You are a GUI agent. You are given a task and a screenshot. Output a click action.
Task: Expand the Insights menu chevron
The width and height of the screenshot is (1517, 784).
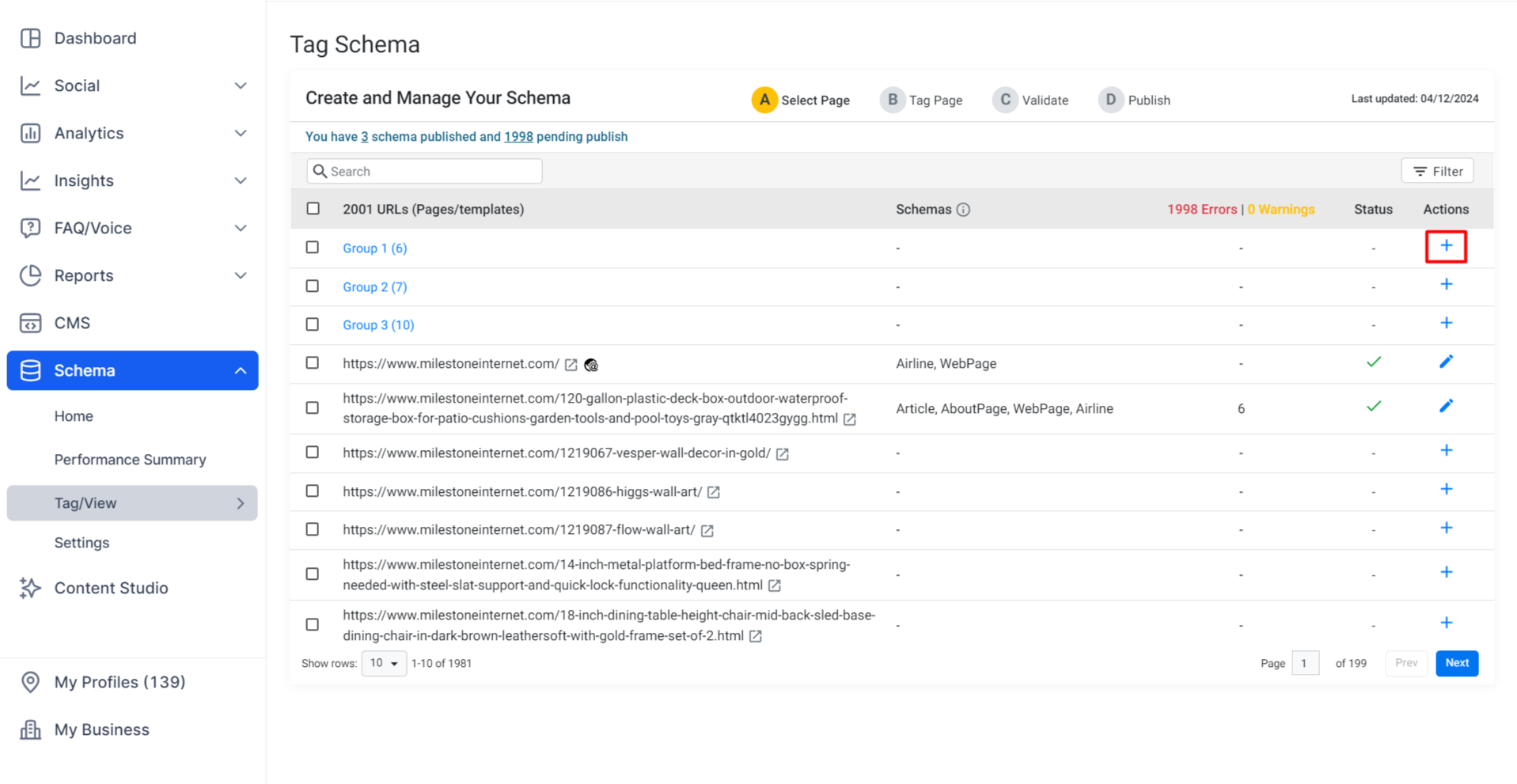pos(241,180)
